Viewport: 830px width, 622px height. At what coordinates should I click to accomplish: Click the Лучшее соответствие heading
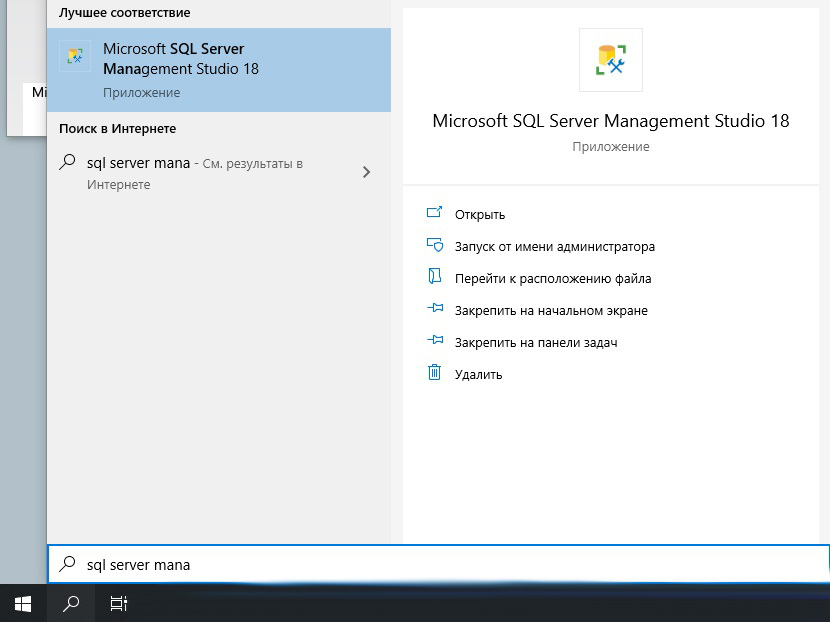pos(124,13)
